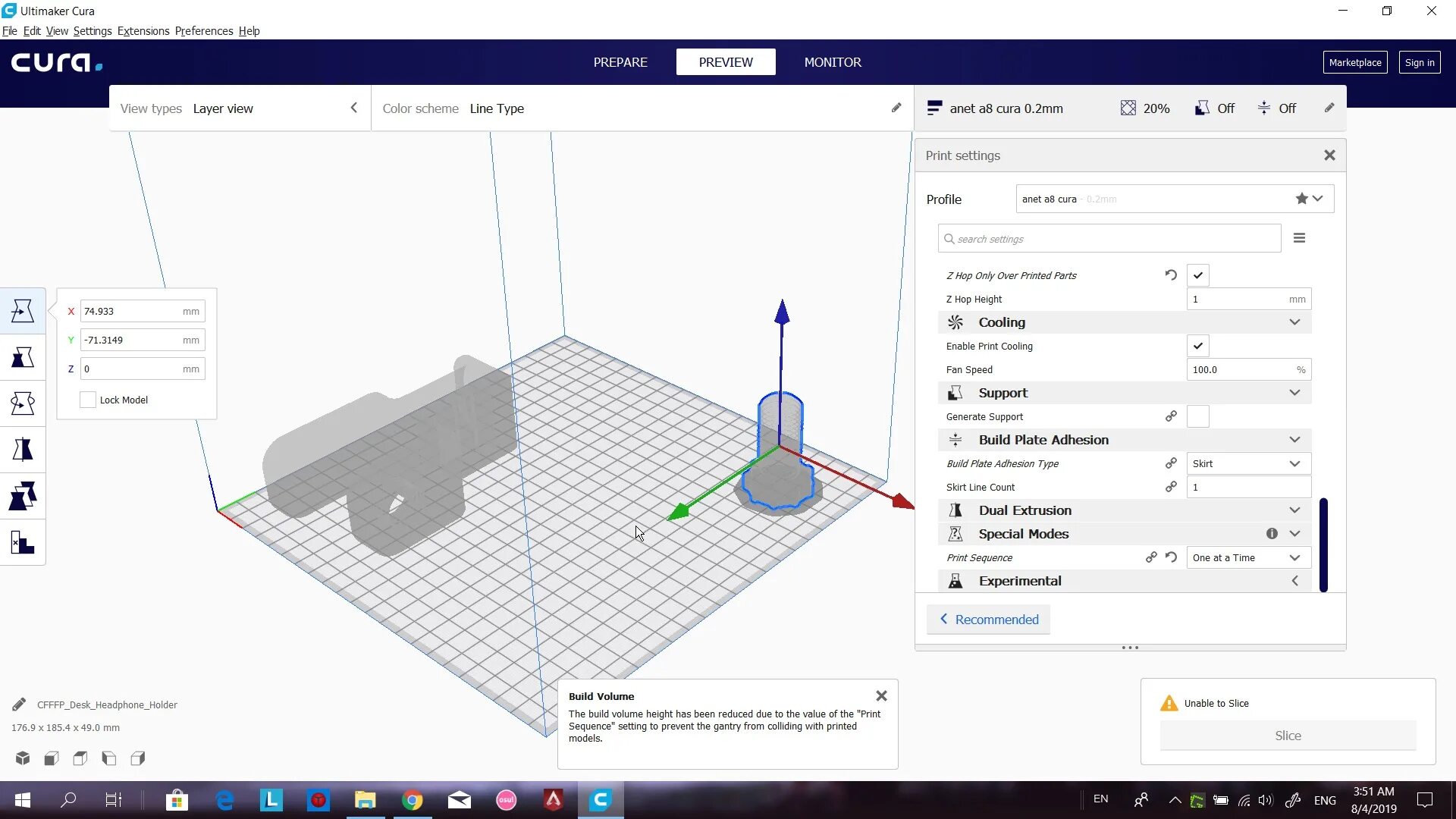Click the search settings field
This screenshot has width=1456, height=819.
point(1109,238)
